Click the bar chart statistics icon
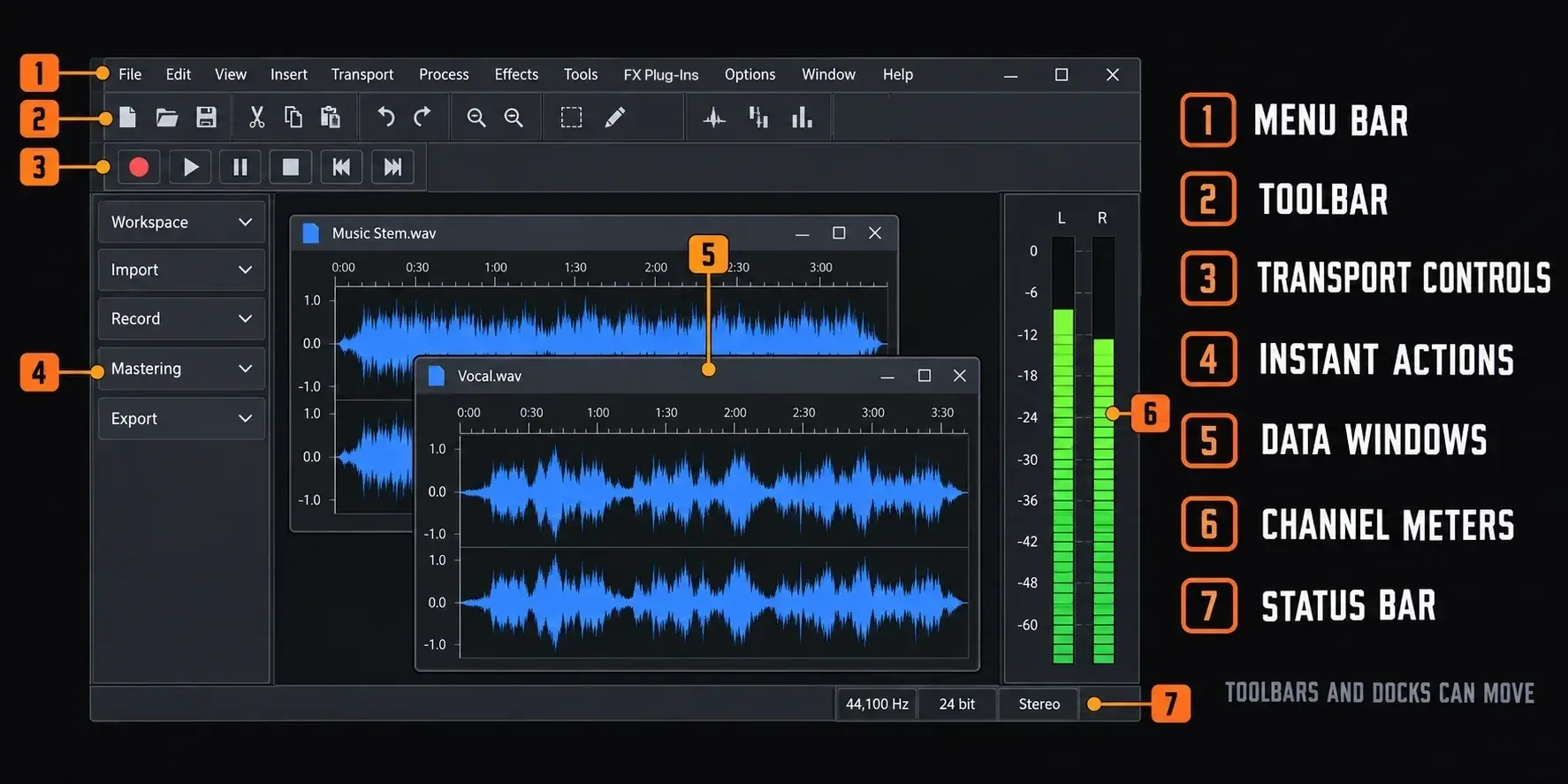Viewport: 1568px width, 784px height. pyautogui.click(x=802, y=118)
